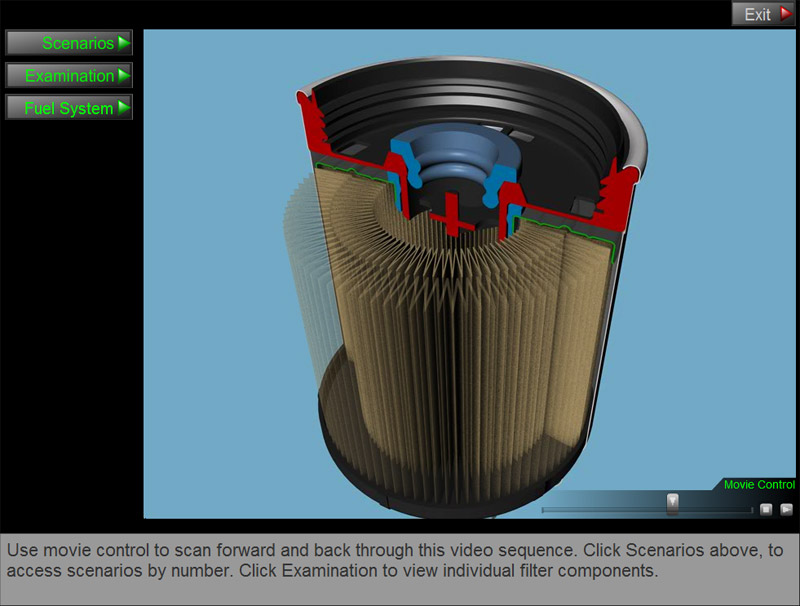Click the movie control slider track
800x606 pixels.
[x=647, y=510]
